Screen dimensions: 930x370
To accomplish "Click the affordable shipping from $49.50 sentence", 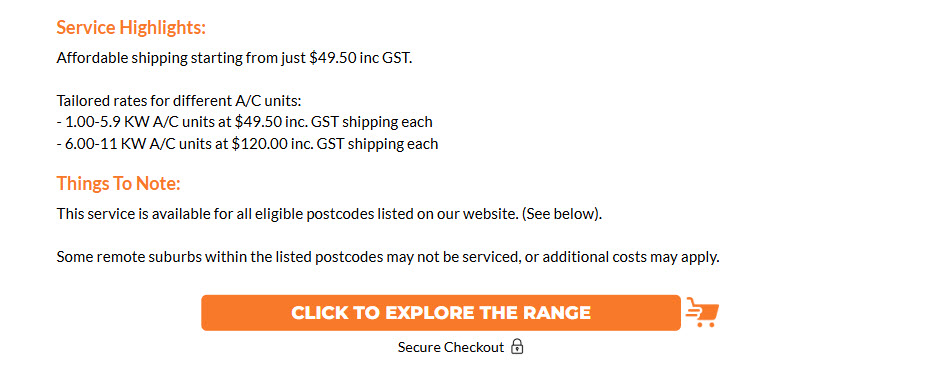I will [x=234, y=58].
